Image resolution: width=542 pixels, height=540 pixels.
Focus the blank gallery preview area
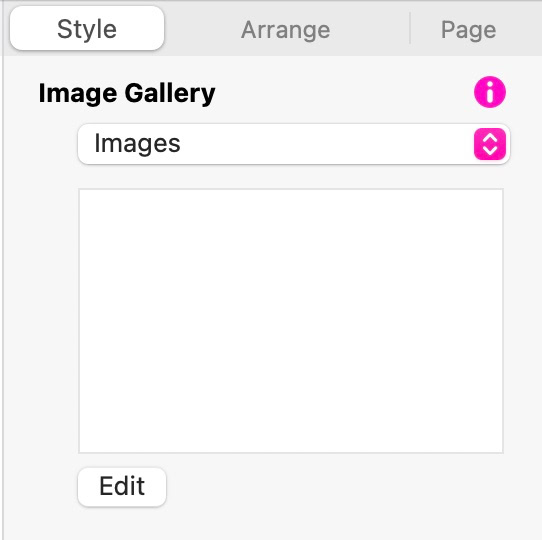(x=291, y=320)
